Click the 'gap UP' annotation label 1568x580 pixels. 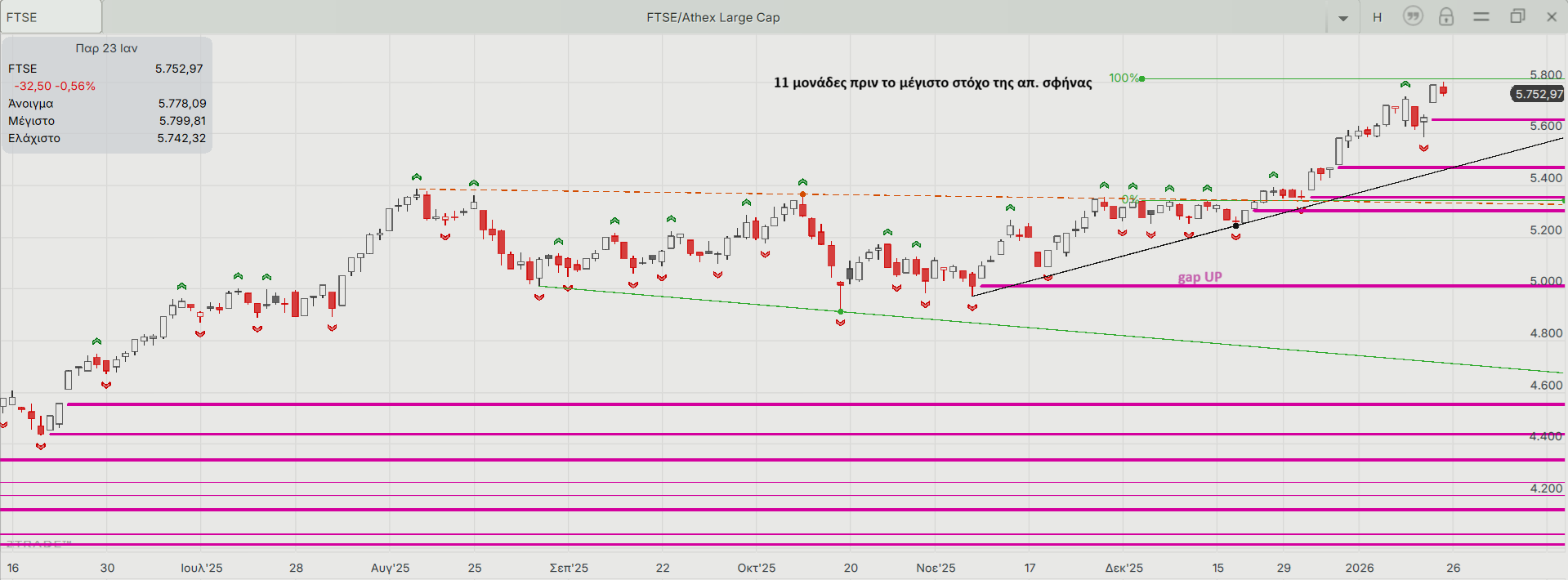coord(1199,277)
